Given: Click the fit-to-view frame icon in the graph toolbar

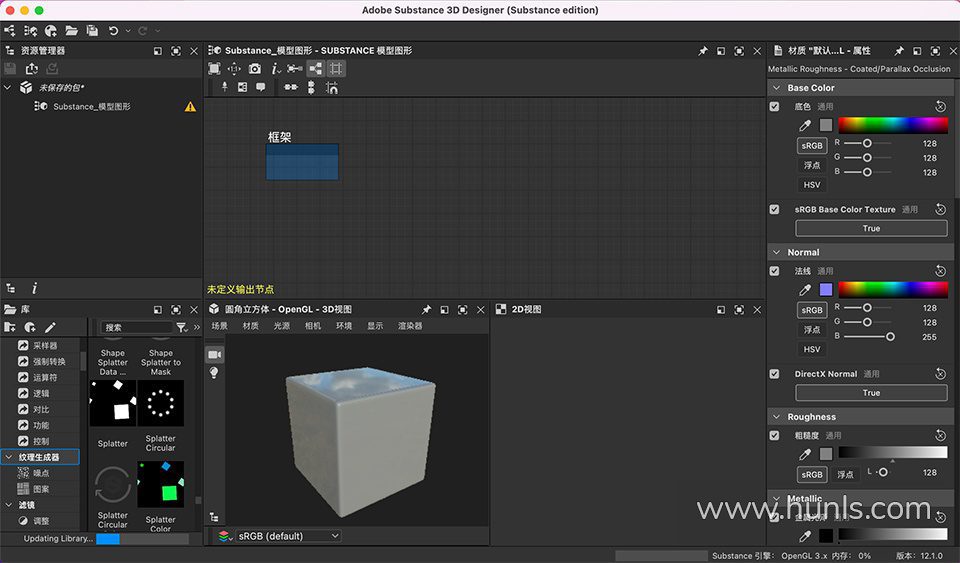Looking at the screenshot, I should tap(214, 69).
